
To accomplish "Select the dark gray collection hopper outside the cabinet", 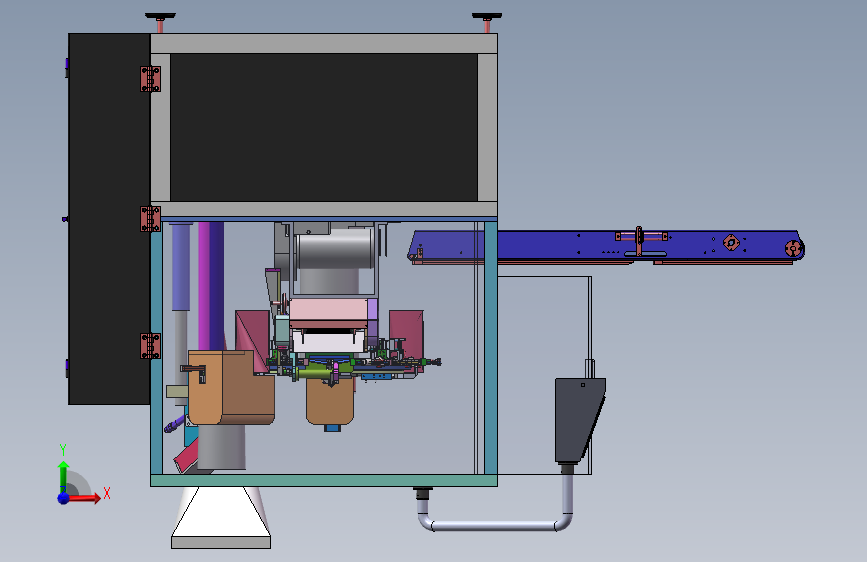I will pyautogui.click(x=579, y=420).
